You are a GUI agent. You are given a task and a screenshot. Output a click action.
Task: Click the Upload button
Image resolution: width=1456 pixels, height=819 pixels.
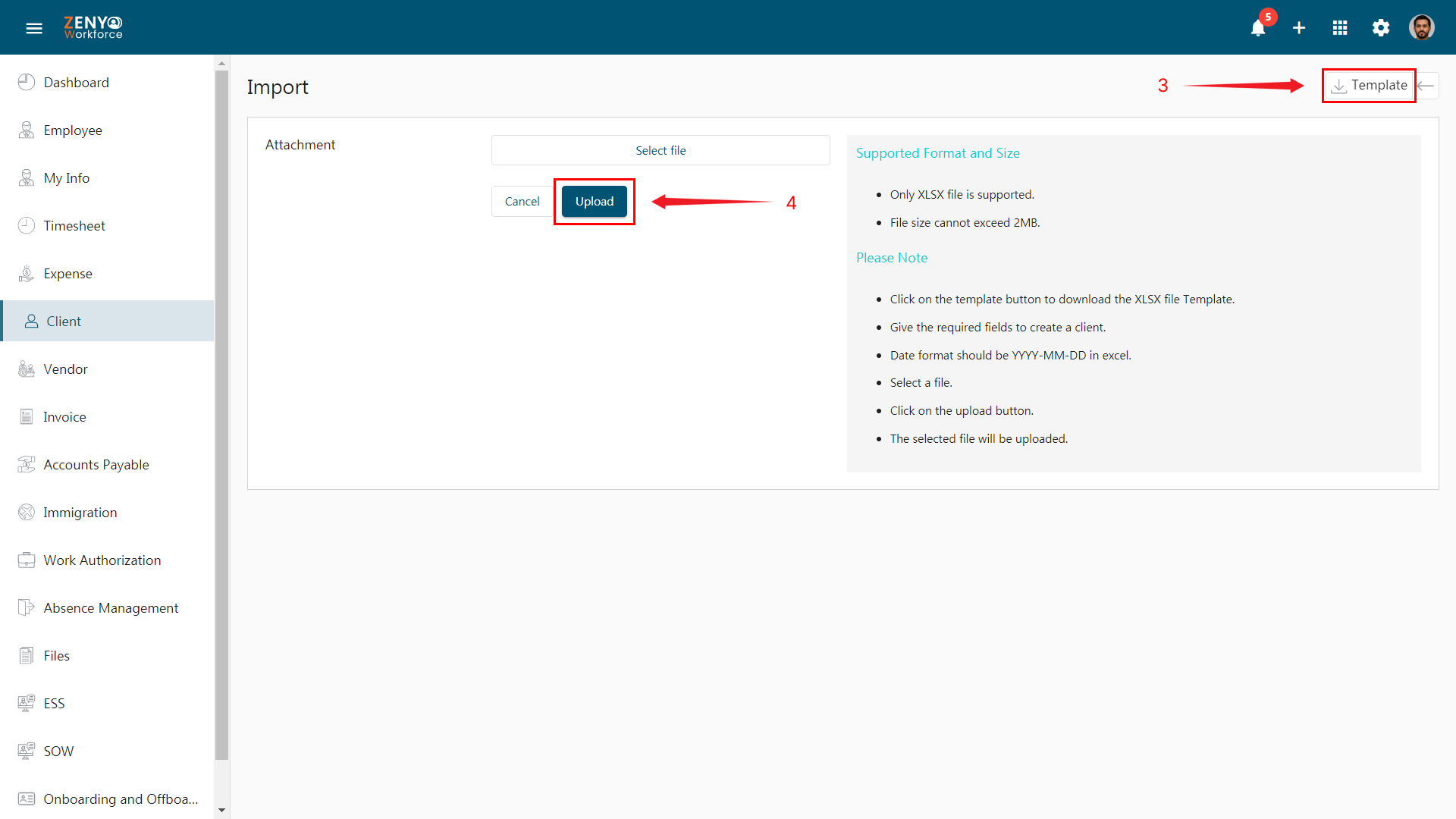pyautogui.click(x=594, y=201)
